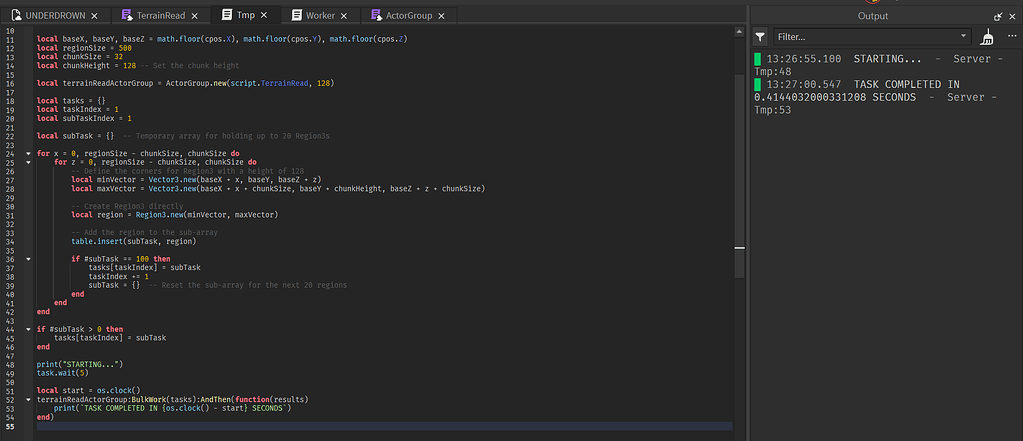The image size is (1023, 441).
Task: Switch to the Worker script tab
Action: click(x=320, y=16)
